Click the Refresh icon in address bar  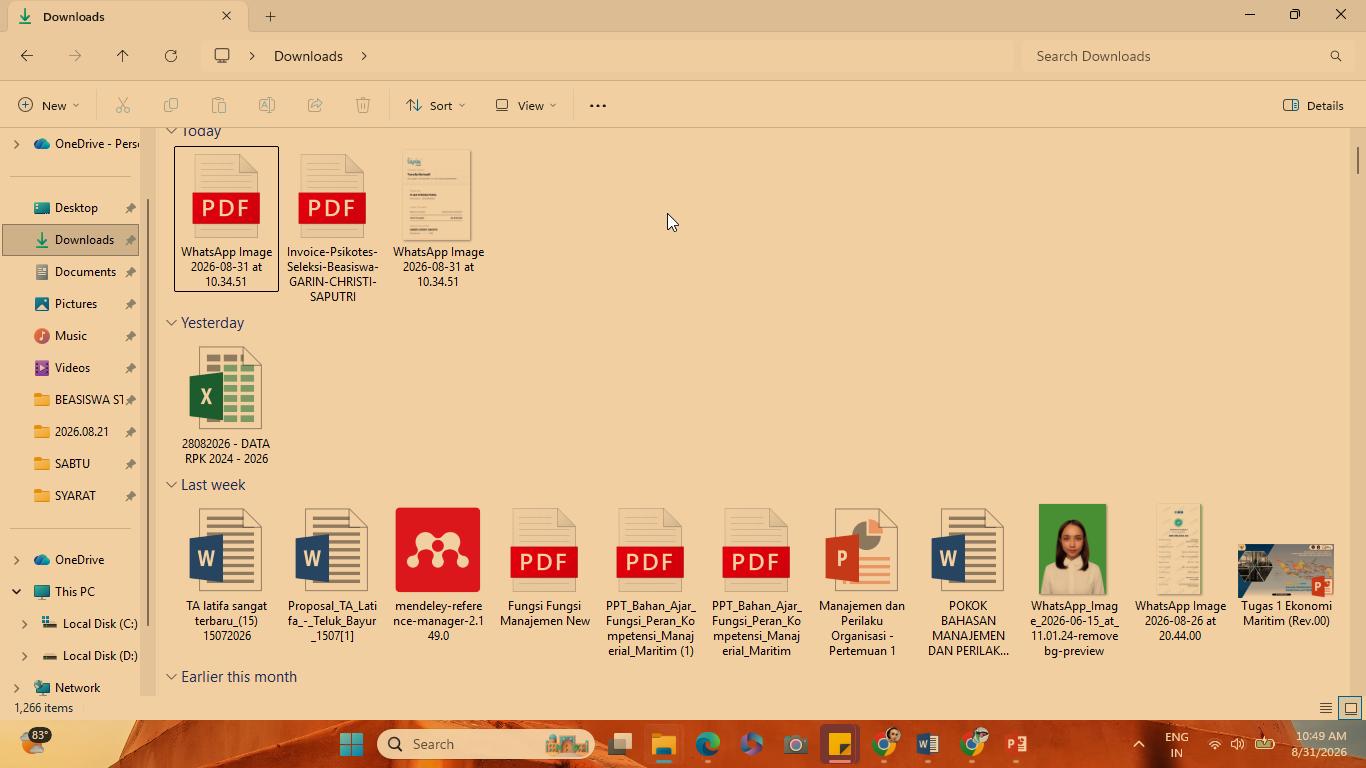pyautogui.click(x=171, y=56)
